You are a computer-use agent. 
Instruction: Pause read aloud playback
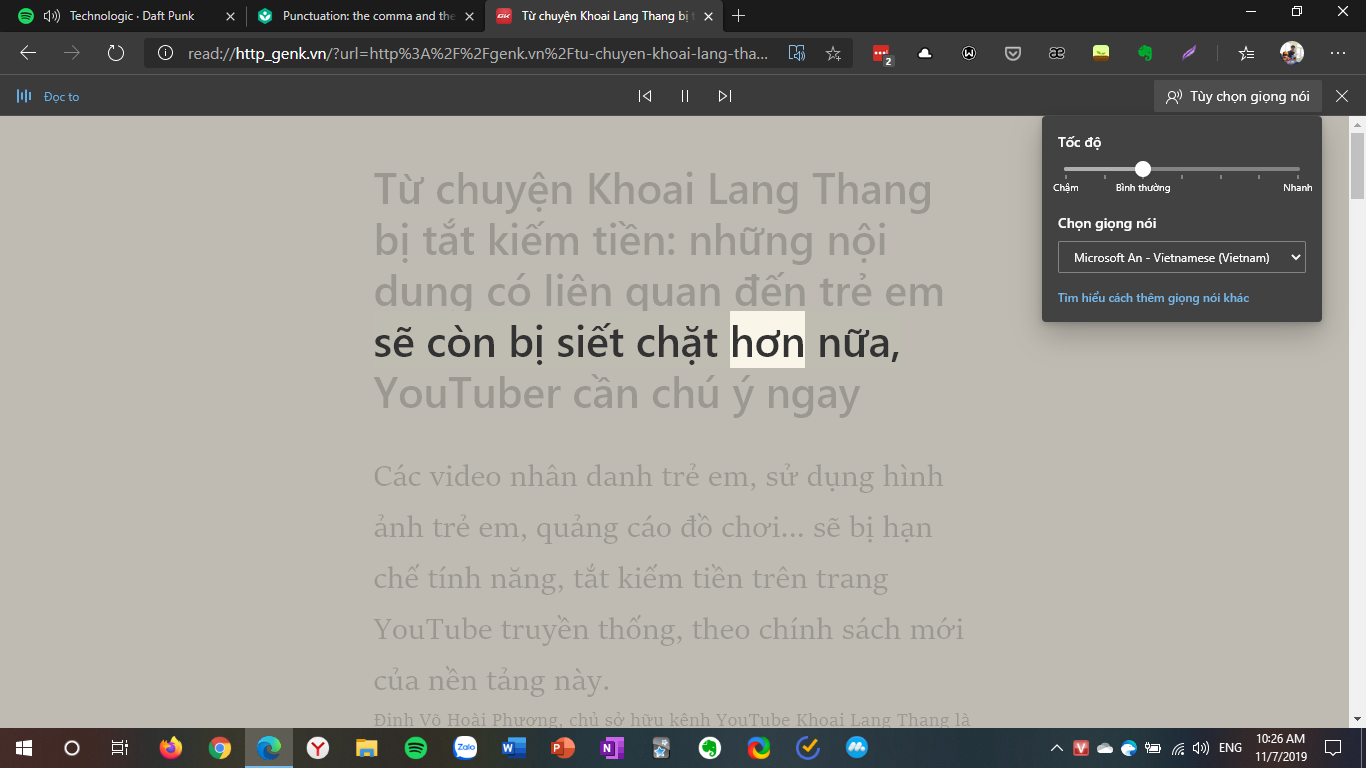coord(685,96)
